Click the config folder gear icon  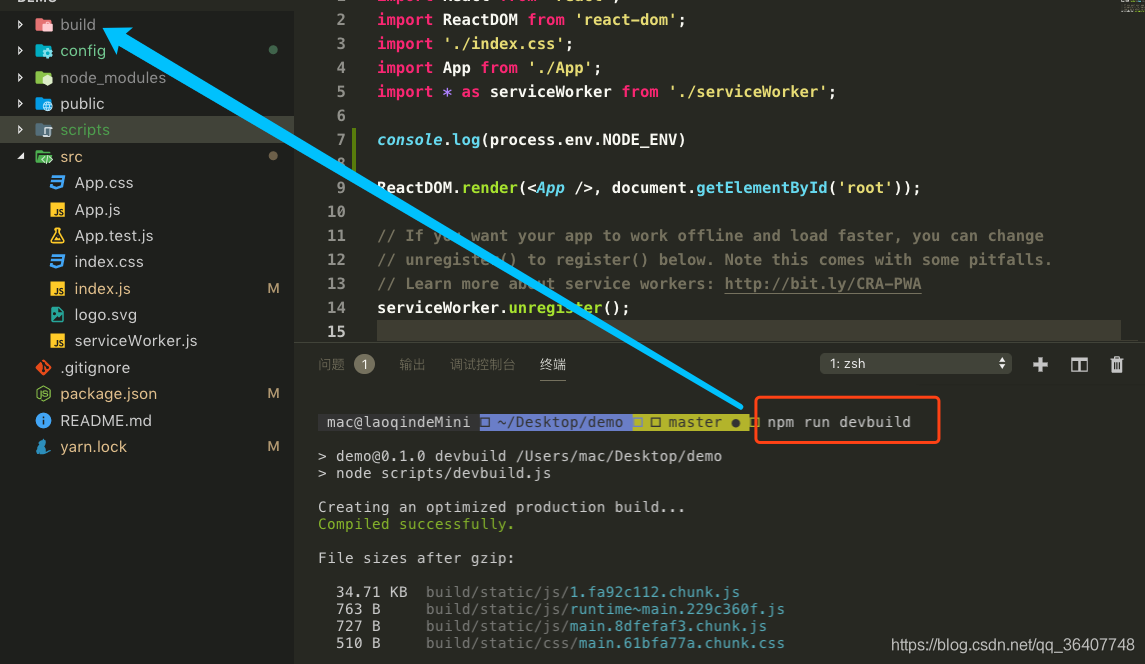(x=44, y=51)
